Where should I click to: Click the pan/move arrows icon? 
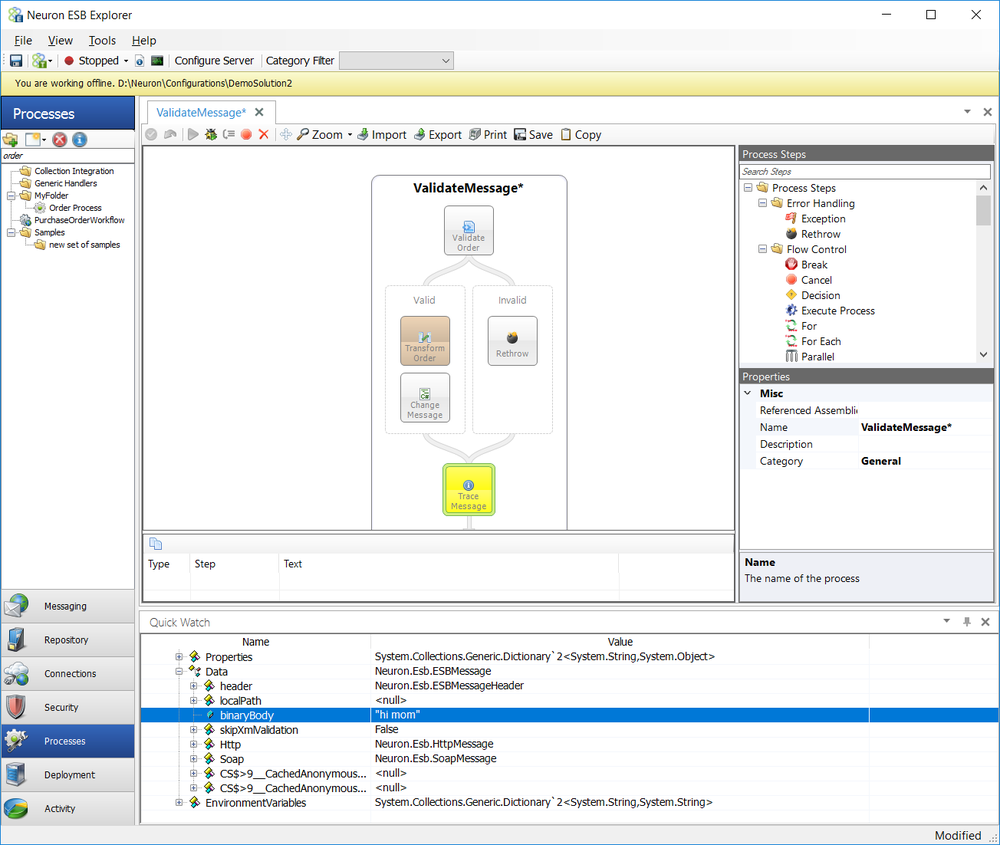coord(286,135)
